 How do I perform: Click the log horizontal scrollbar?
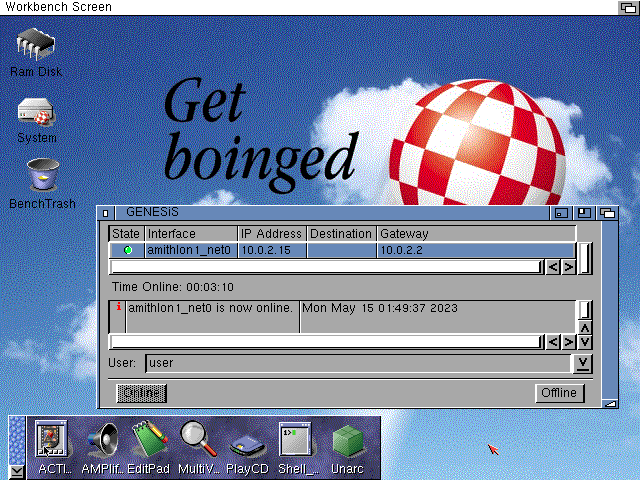pyautogui.click(x=327, y=342)
